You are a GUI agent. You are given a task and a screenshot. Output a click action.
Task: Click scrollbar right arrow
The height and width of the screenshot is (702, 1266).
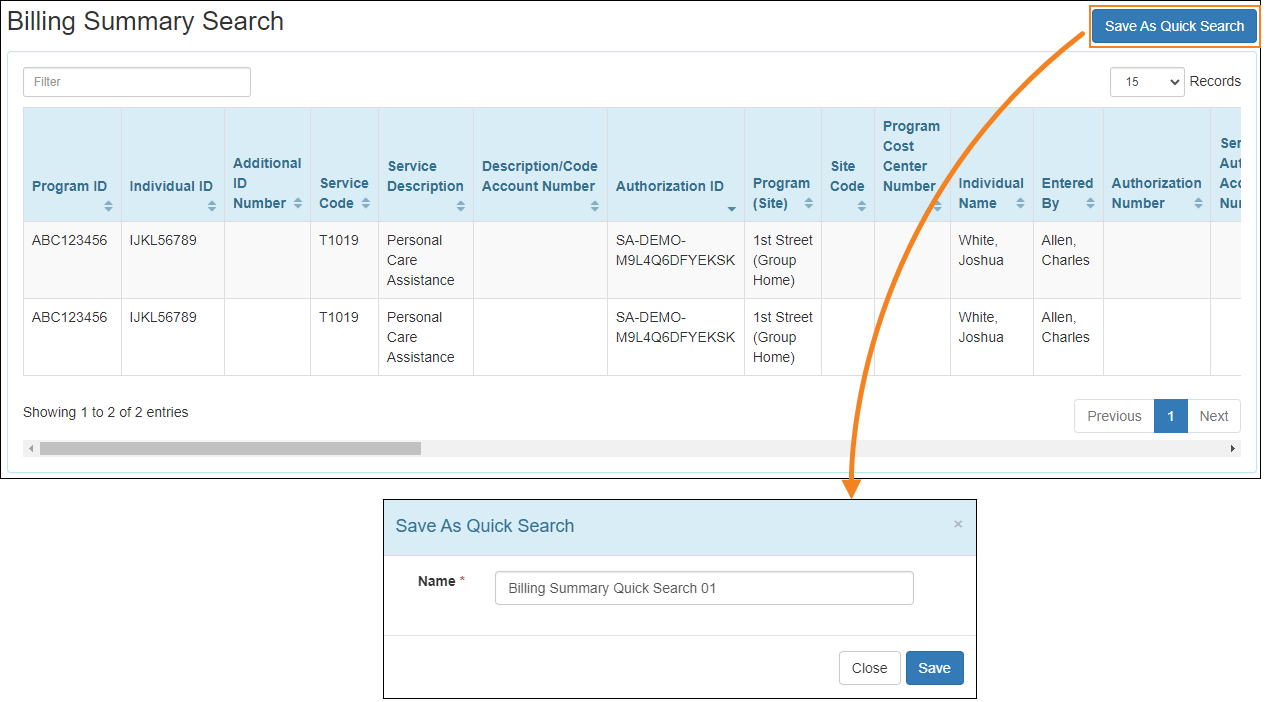(1233, 449)
